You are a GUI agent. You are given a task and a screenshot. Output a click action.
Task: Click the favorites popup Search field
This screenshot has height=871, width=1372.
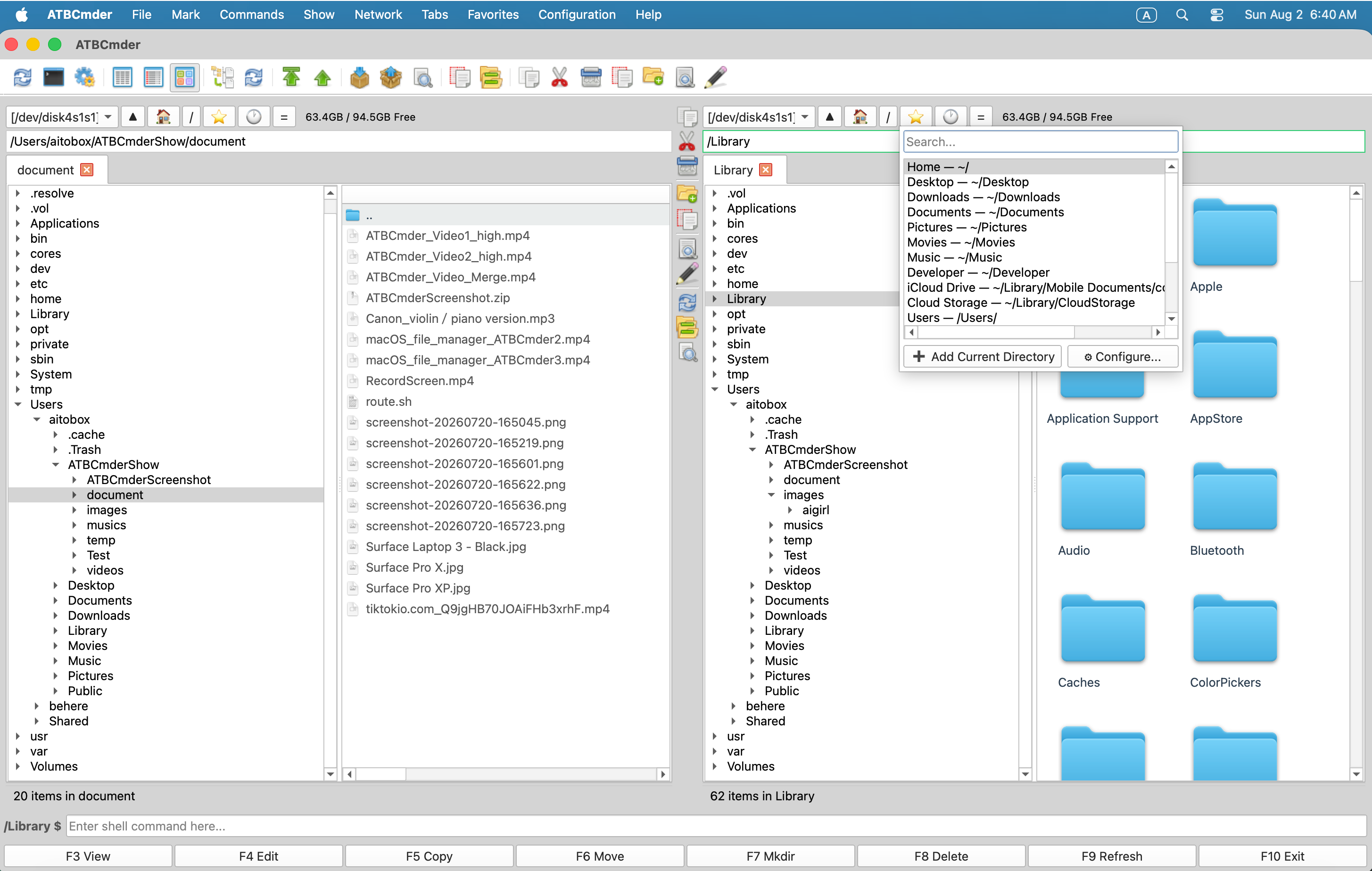tap(1041, 142)
